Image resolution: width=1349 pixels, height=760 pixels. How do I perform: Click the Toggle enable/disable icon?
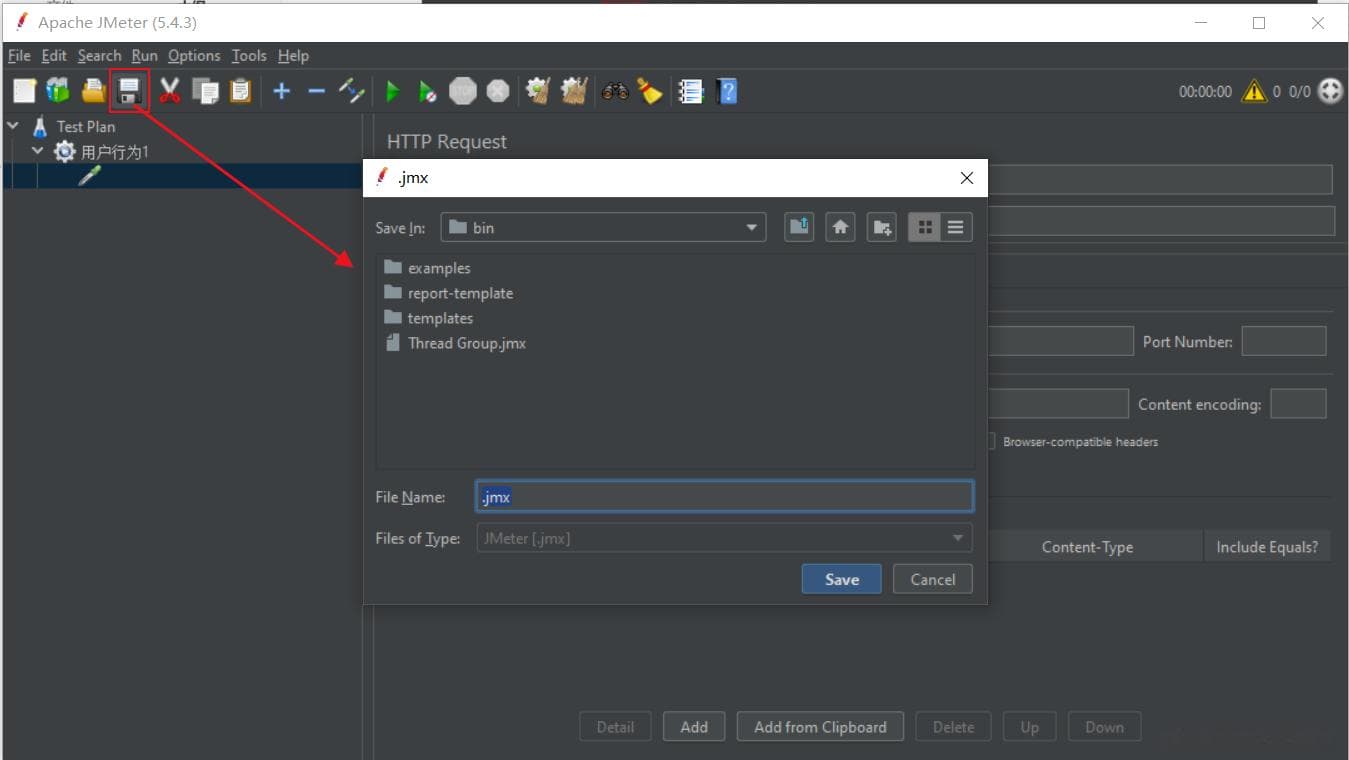click(352, 92)
